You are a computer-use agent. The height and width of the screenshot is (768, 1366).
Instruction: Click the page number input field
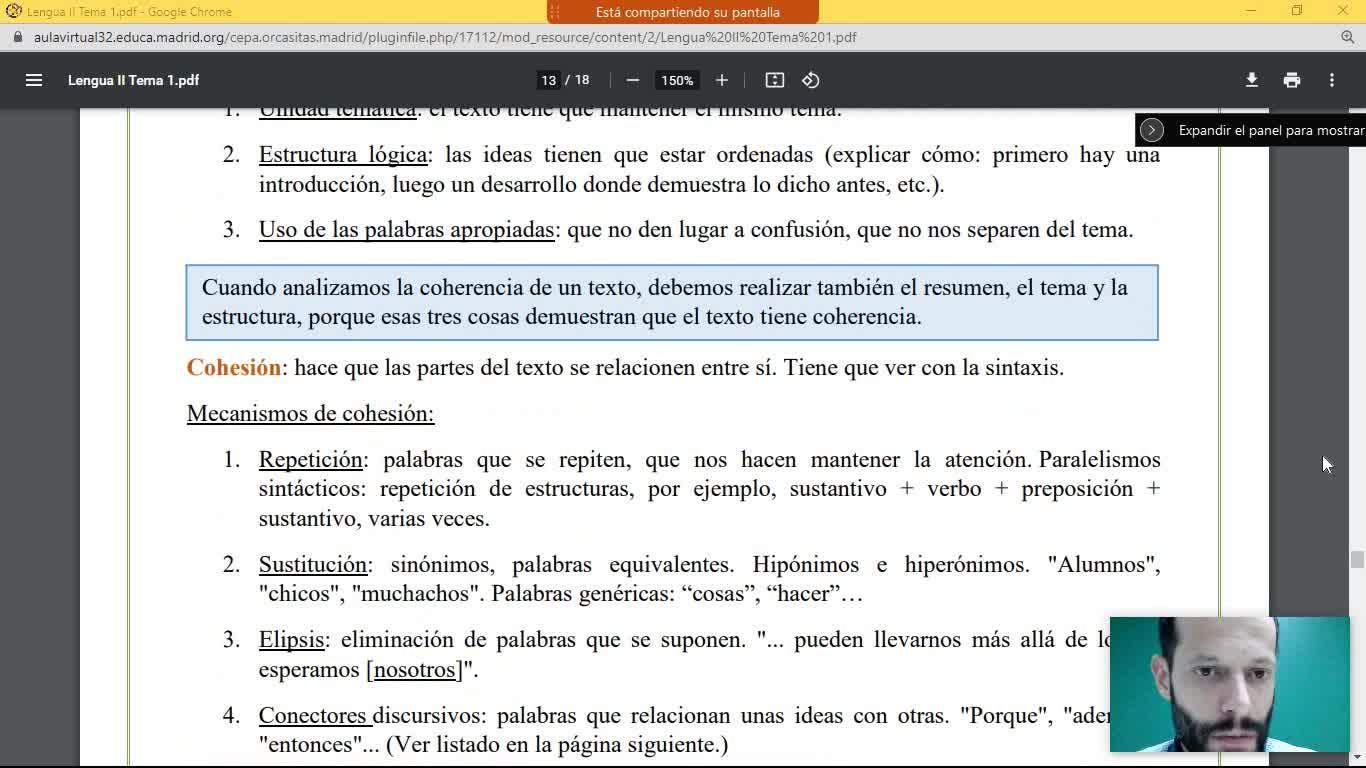click(548, 80)
